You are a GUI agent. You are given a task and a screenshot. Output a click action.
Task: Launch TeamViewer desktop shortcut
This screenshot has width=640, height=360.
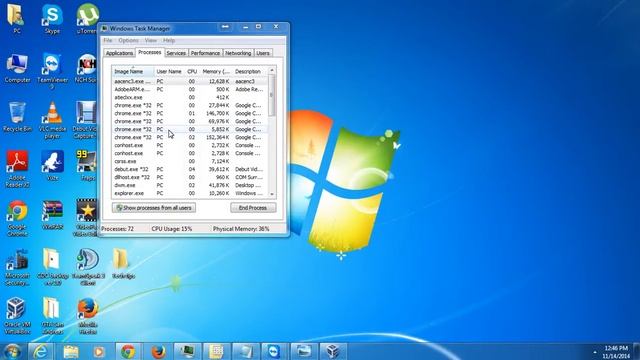click(52, 70)
